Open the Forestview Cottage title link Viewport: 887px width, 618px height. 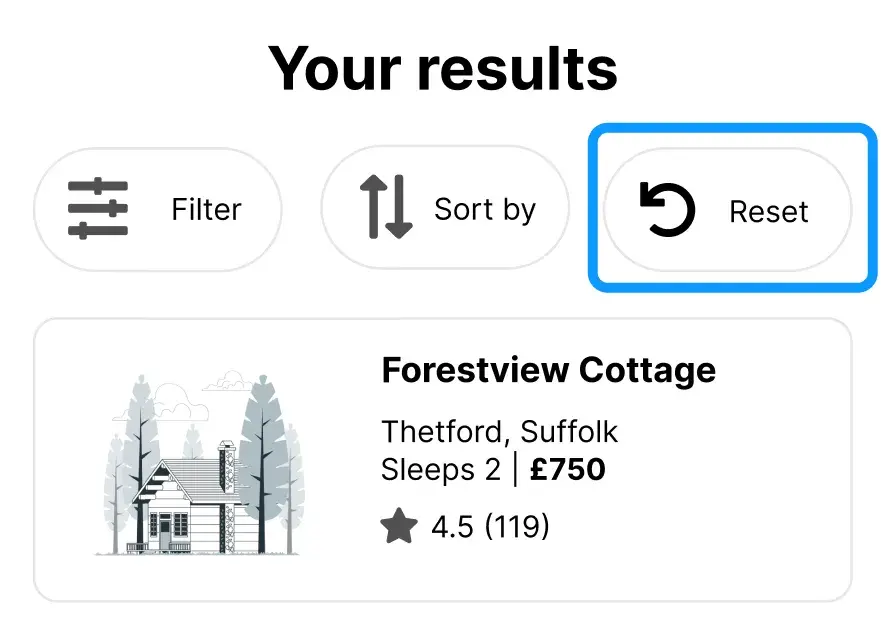[548, 370]
